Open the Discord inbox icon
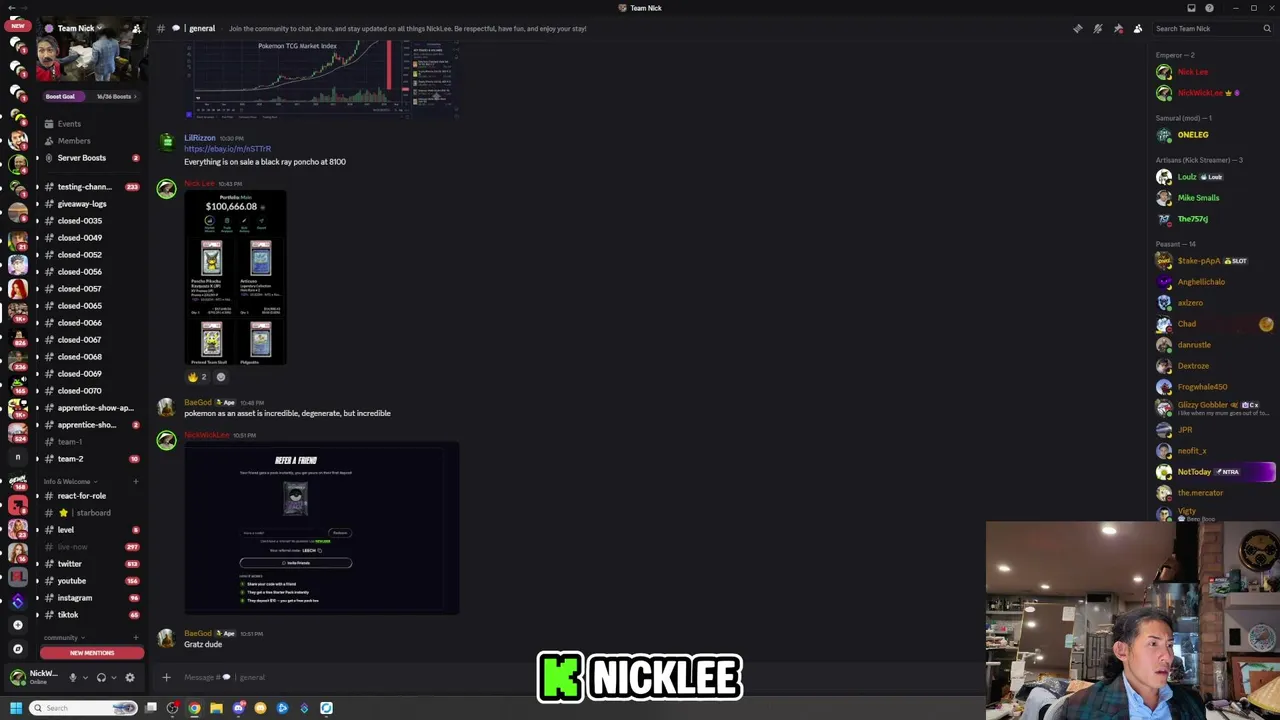Viewport: 1280px width, 720px height. [1191, 8]
